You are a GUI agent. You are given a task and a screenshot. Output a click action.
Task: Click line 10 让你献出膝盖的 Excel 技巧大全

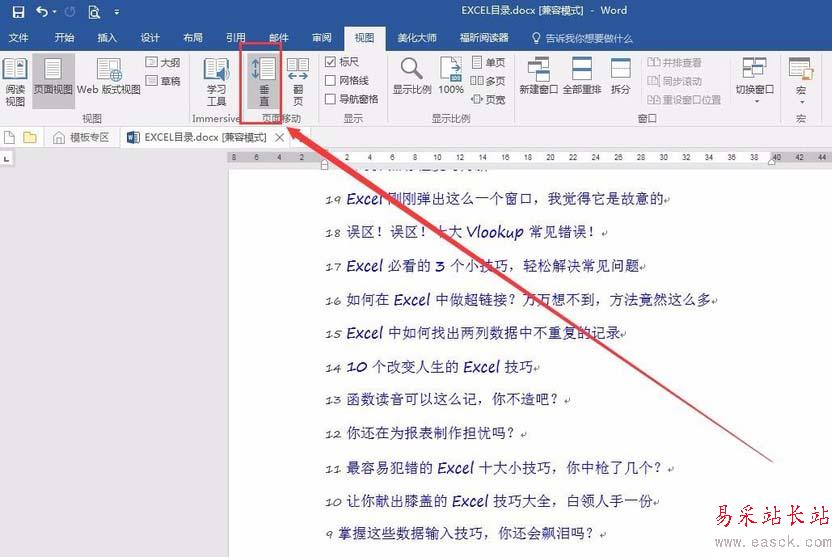point(492,501)
